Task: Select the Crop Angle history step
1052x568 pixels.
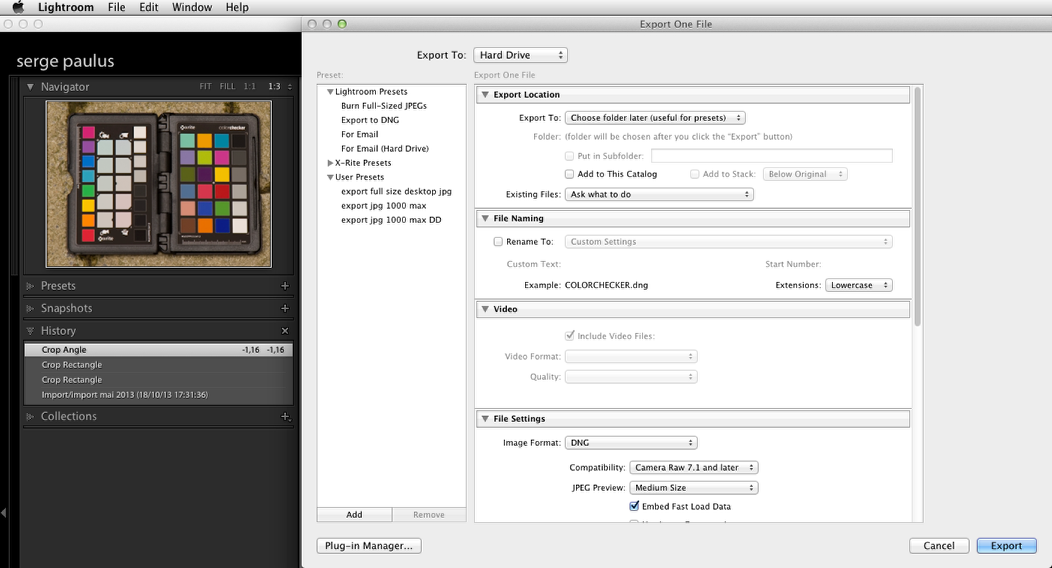Action: tap(158, 349)
